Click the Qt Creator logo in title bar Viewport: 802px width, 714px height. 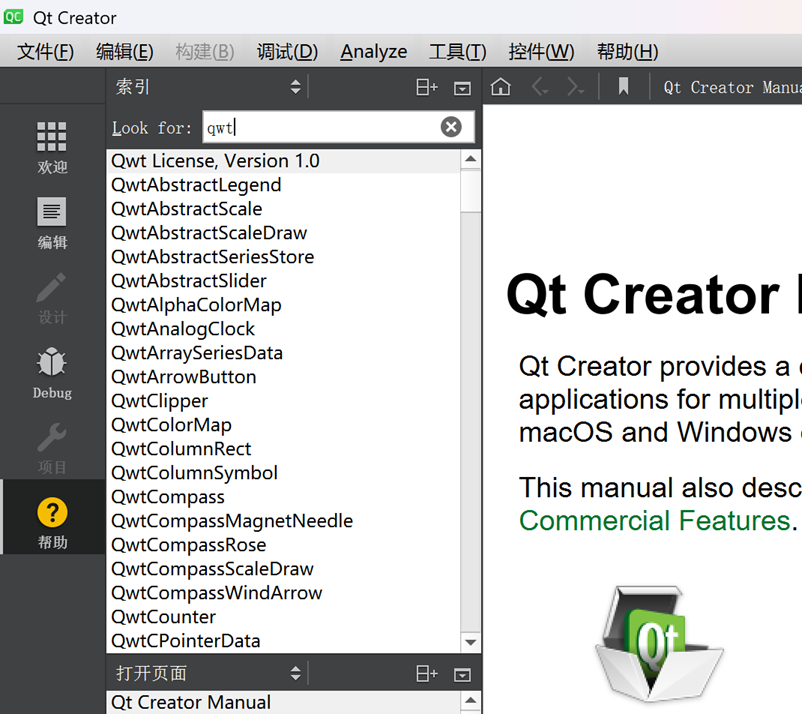tap(13, 17)
